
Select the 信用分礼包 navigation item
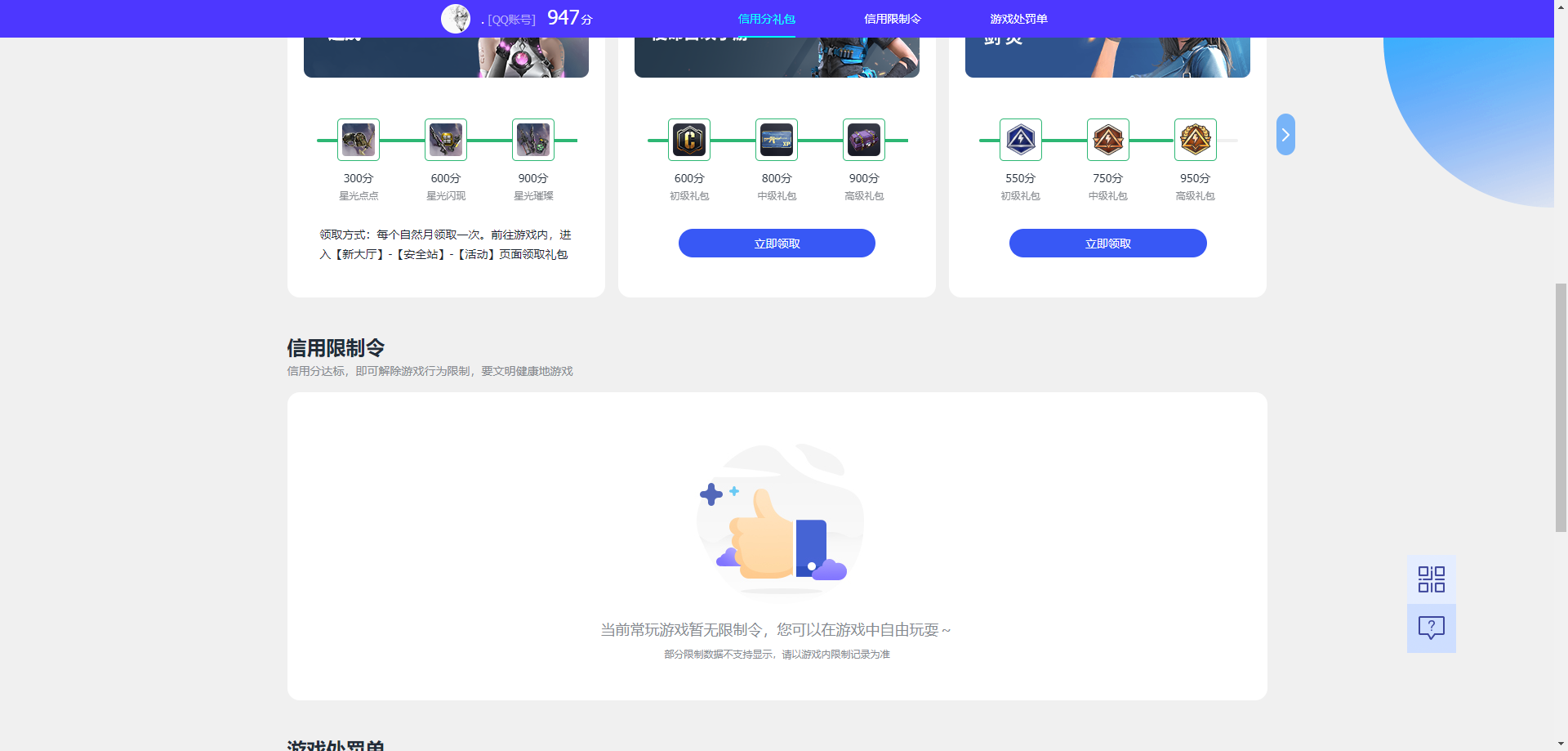(765, 18)
